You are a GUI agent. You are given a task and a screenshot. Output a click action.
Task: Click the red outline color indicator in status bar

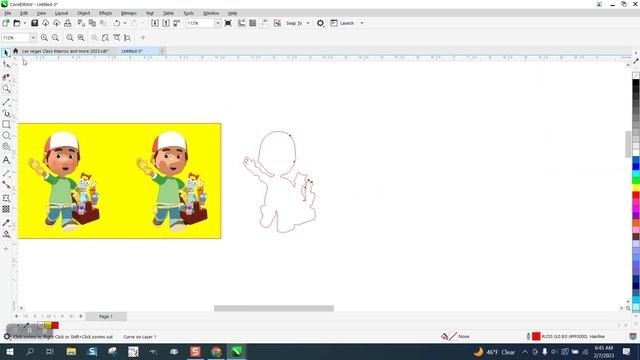tap(536, 336)
